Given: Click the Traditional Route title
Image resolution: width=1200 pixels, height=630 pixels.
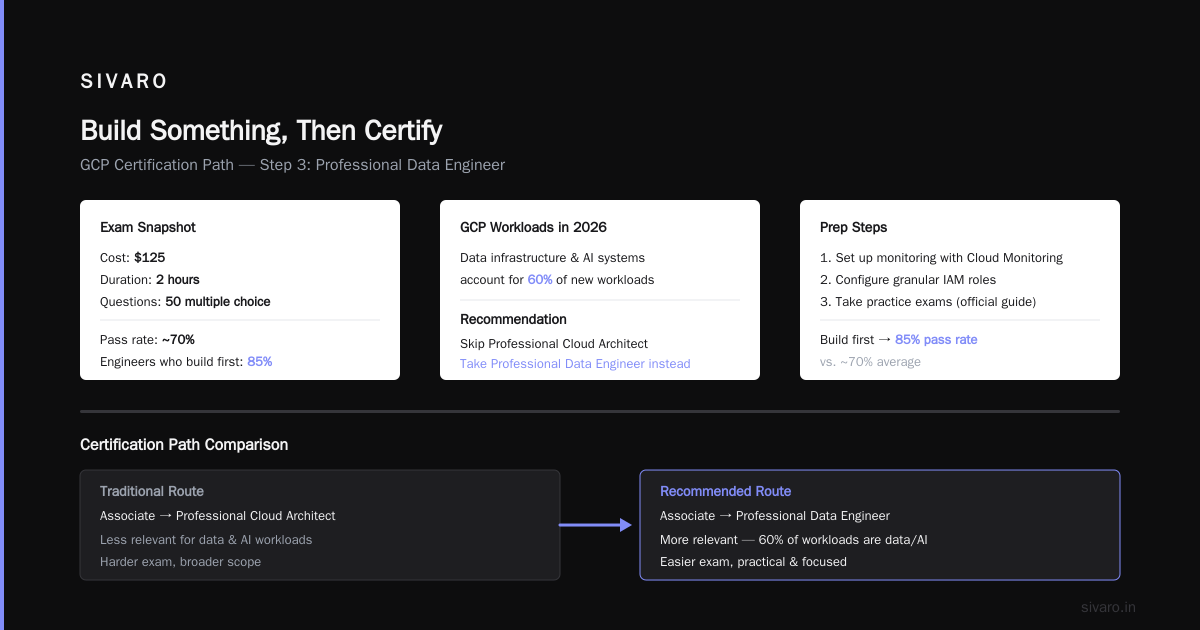Looking at the screenshot, I should (152, 491).
